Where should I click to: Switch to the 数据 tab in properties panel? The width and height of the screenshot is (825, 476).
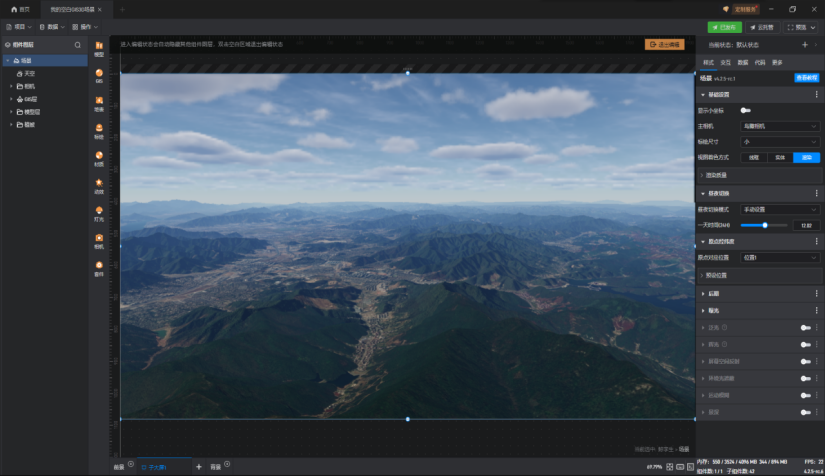point(742,63)
